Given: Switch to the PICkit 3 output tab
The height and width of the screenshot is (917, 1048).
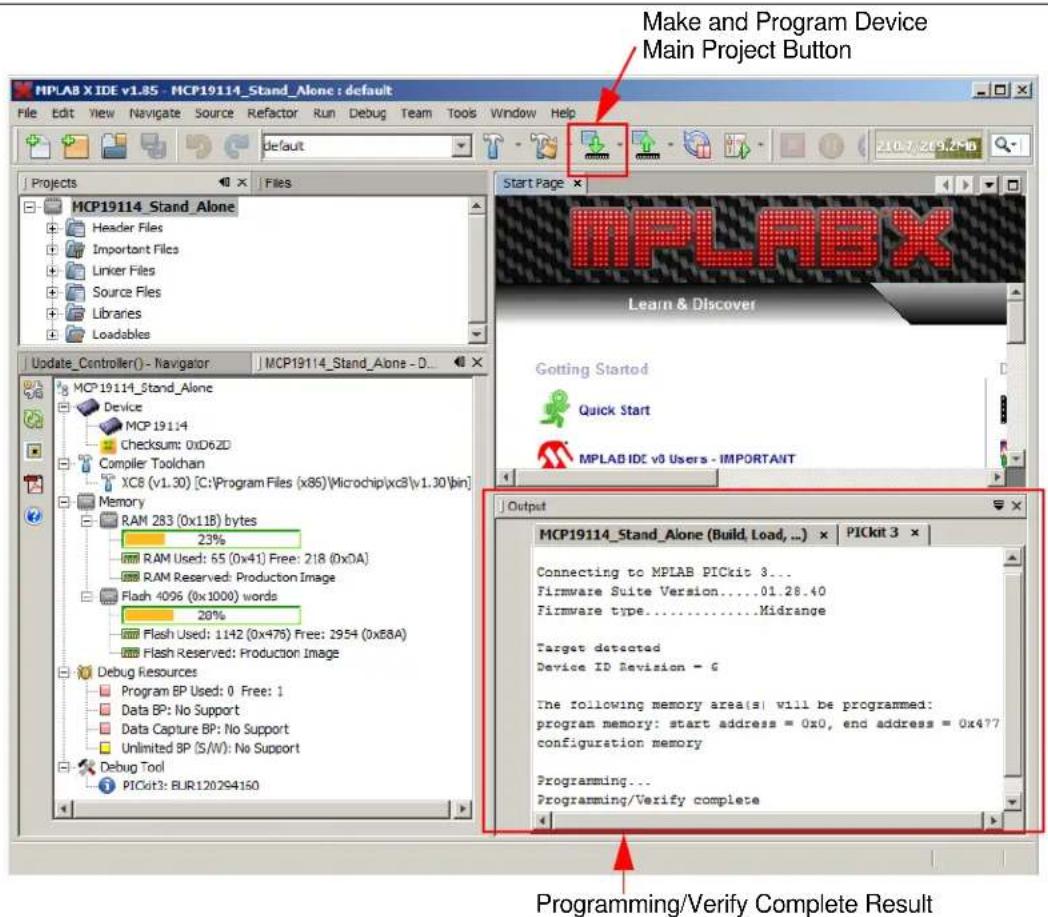Looking at the screenshot, I should (872, 533).
